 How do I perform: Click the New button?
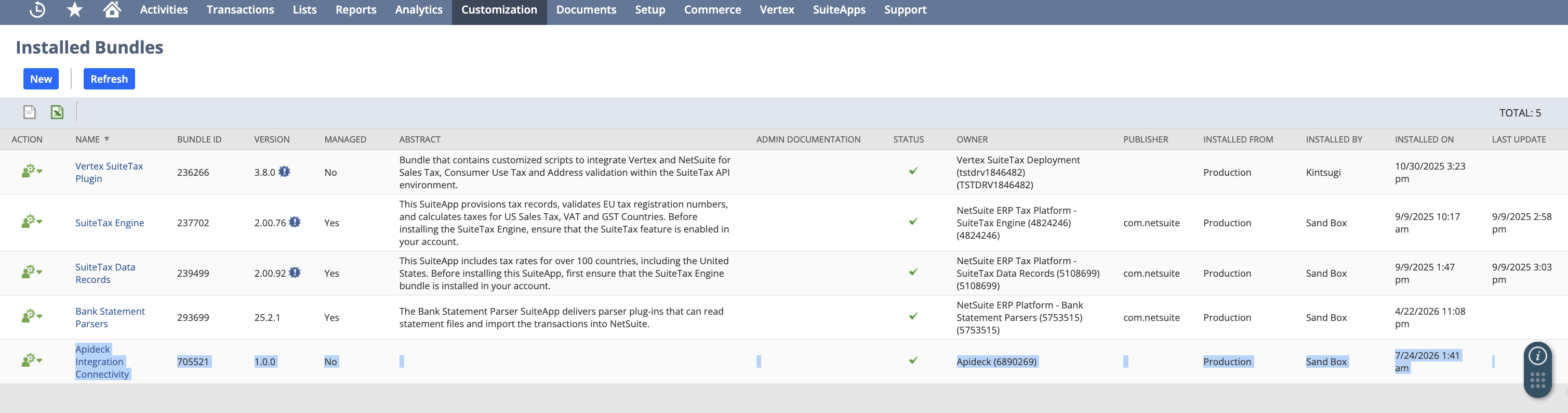[x=41, y=79]
